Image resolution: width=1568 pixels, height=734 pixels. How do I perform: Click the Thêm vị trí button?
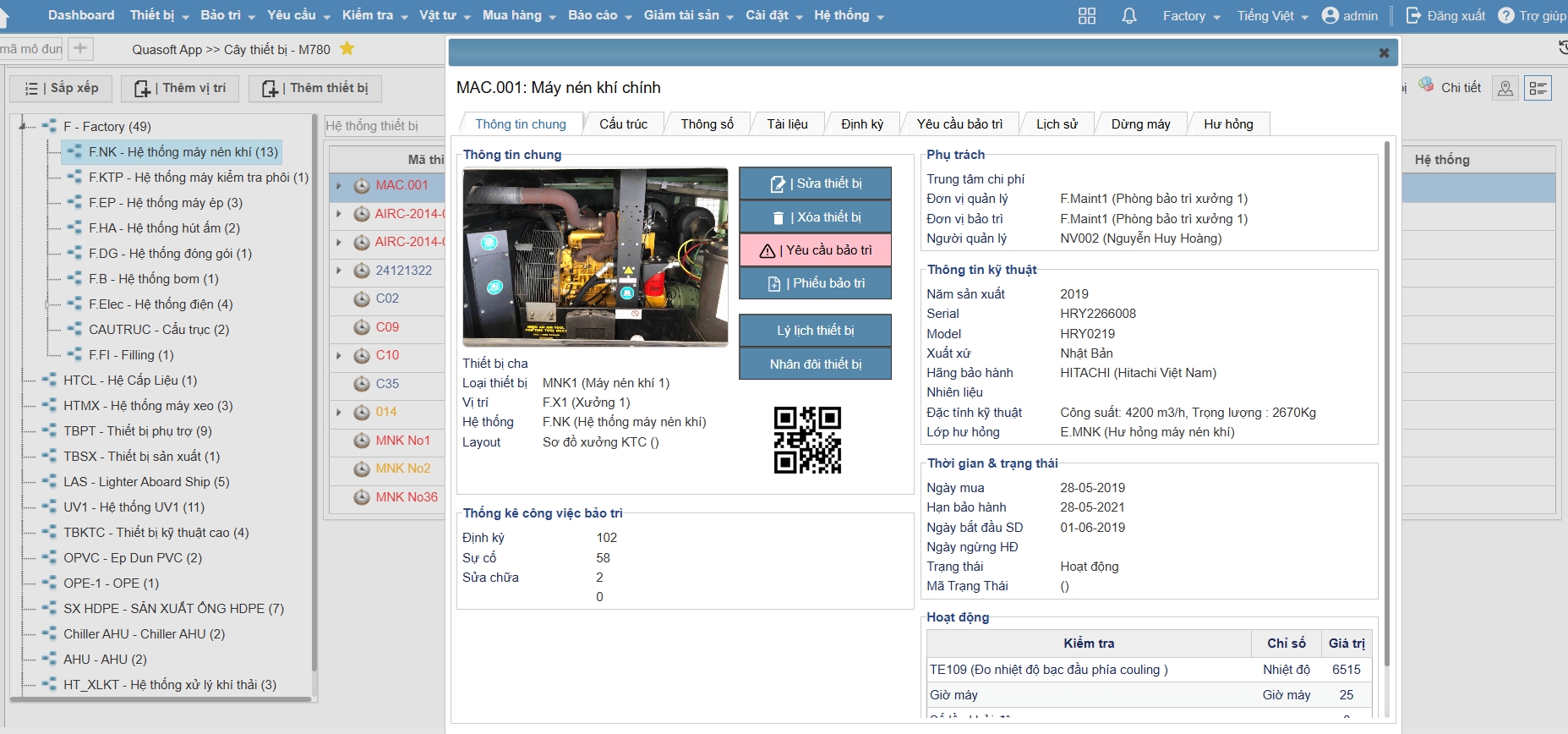[180, 88]
